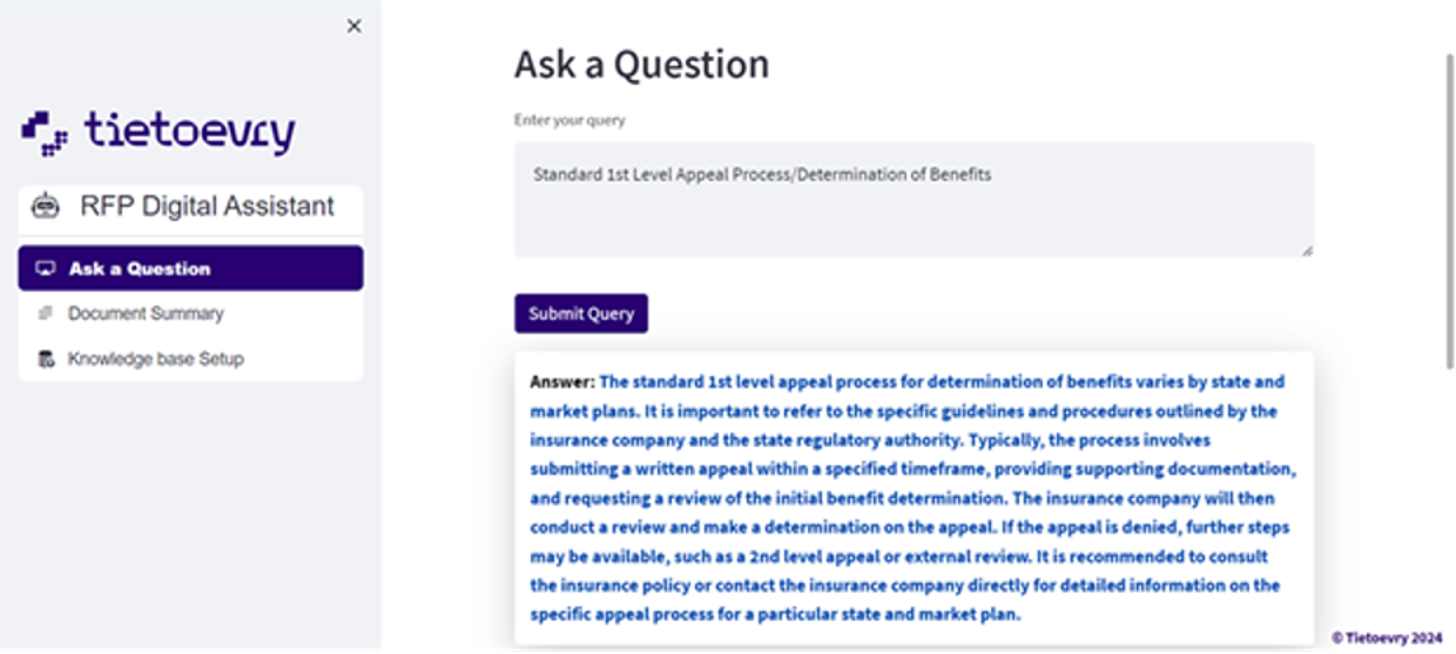Click the Ask a Question page heading
The height and width of the screenshot is (654, 1456).
click(641, 65)
